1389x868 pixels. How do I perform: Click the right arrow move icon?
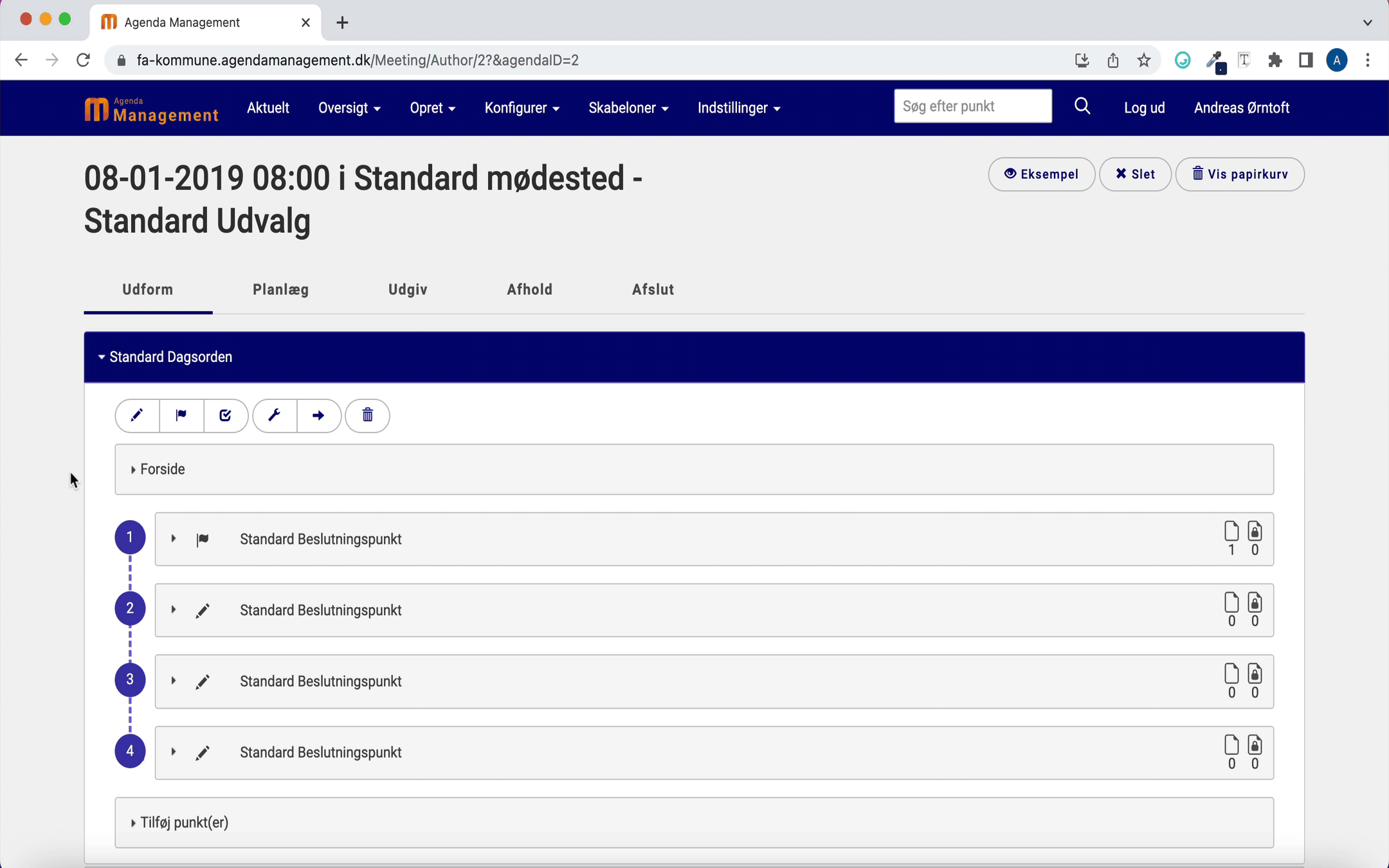point(318,415)
